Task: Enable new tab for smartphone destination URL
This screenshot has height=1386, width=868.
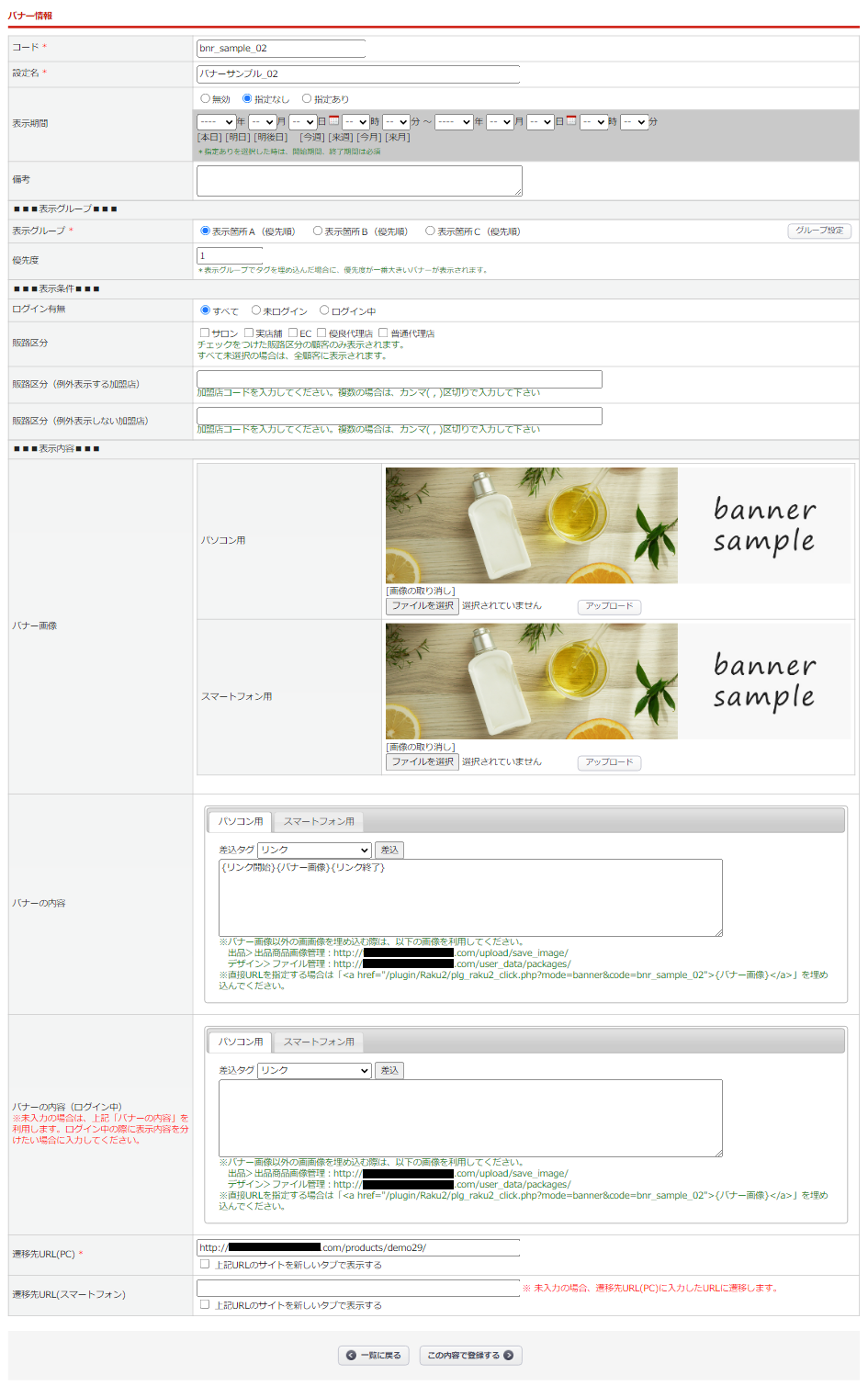Action: point(205,1304)
